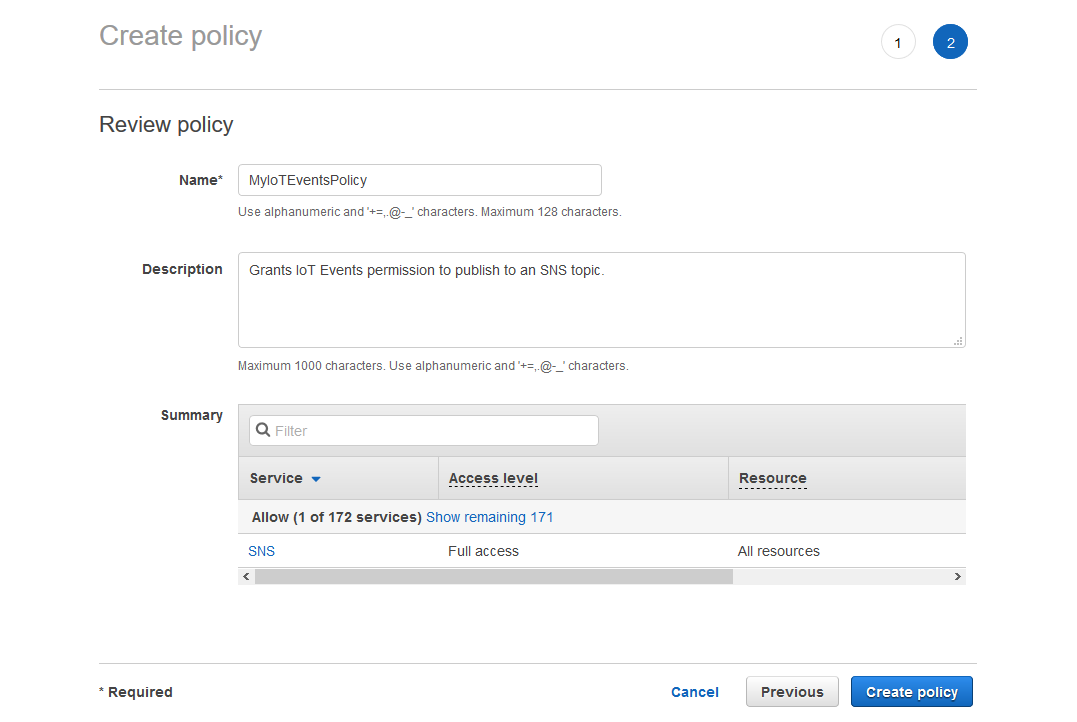Expand list with Show remaining 171
1077x722 pixels.
pyautogui.click(x=489, y=517)
